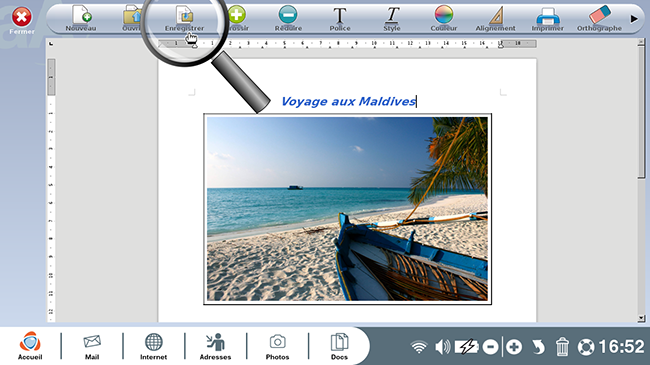Viewport: 650px width, 365px height.
Task: Go to Accueil home screen
Action: 30,346
